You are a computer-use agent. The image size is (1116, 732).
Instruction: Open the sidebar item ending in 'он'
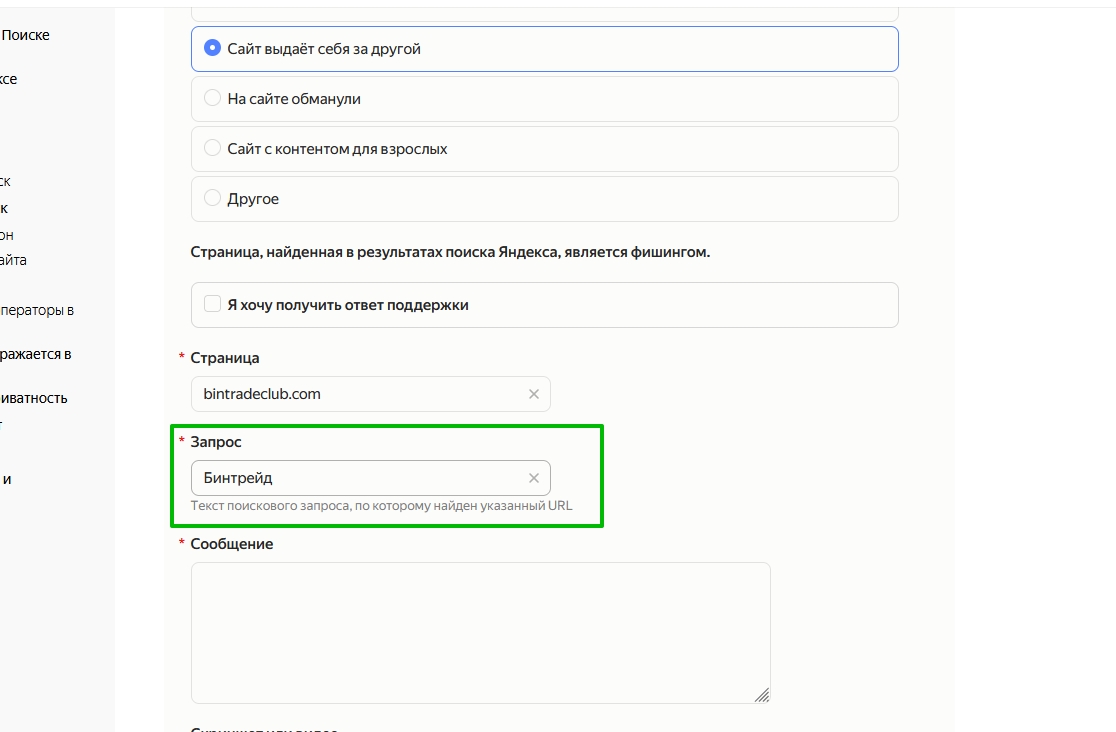(x=7, y=235)
